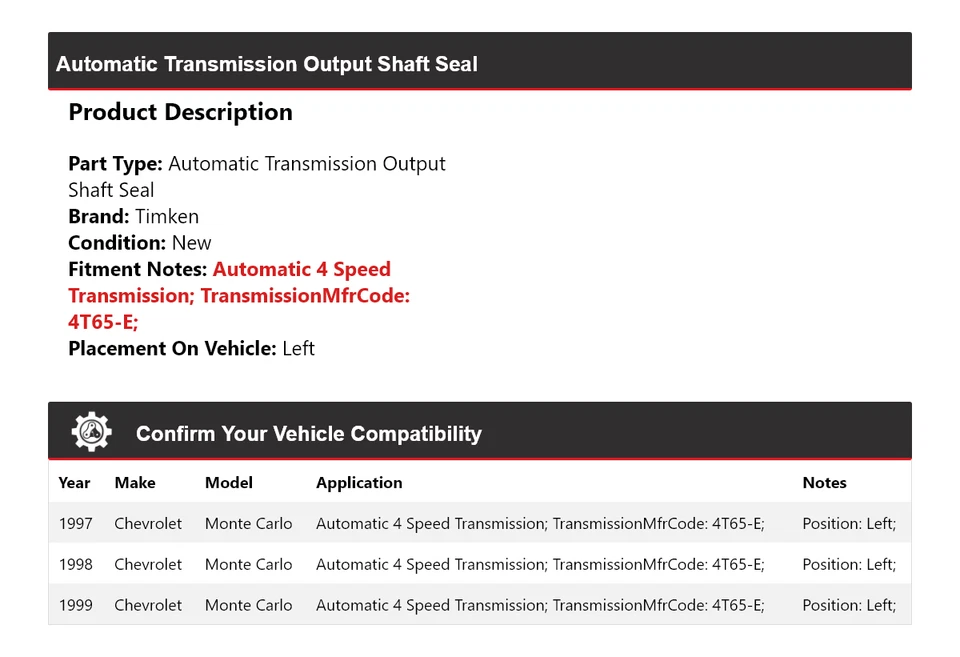Click the Make column header
Viewport: 960px width, 657px height.
click(135, 482)
